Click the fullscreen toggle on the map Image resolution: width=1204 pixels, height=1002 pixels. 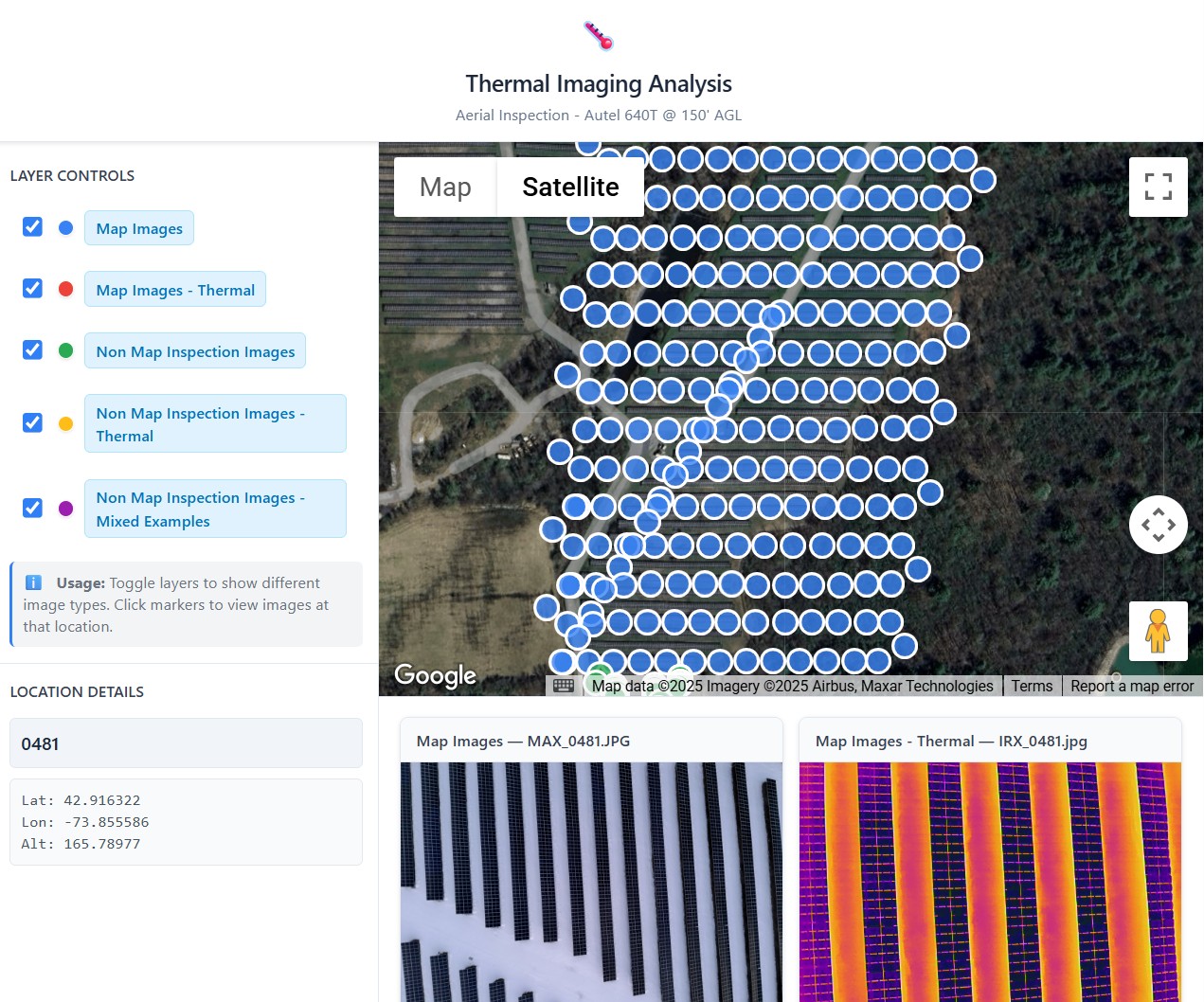1159,187
